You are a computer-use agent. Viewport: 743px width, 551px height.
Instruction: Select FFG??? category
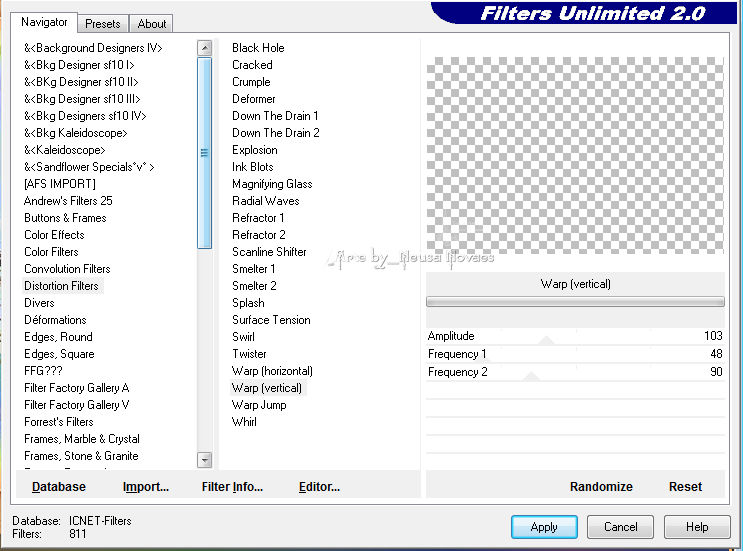(x=43, y=371)
